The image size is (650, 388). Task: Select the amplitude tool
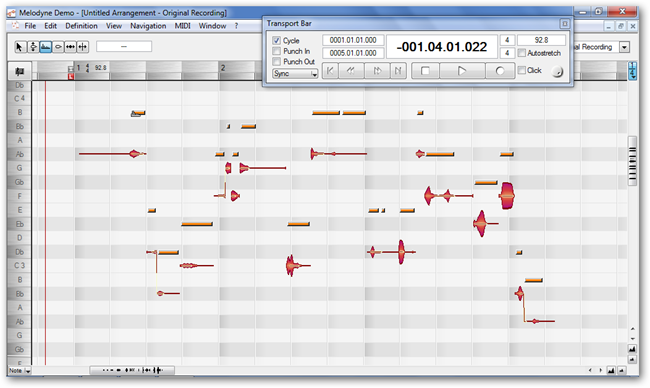click(x=46, y=47)
